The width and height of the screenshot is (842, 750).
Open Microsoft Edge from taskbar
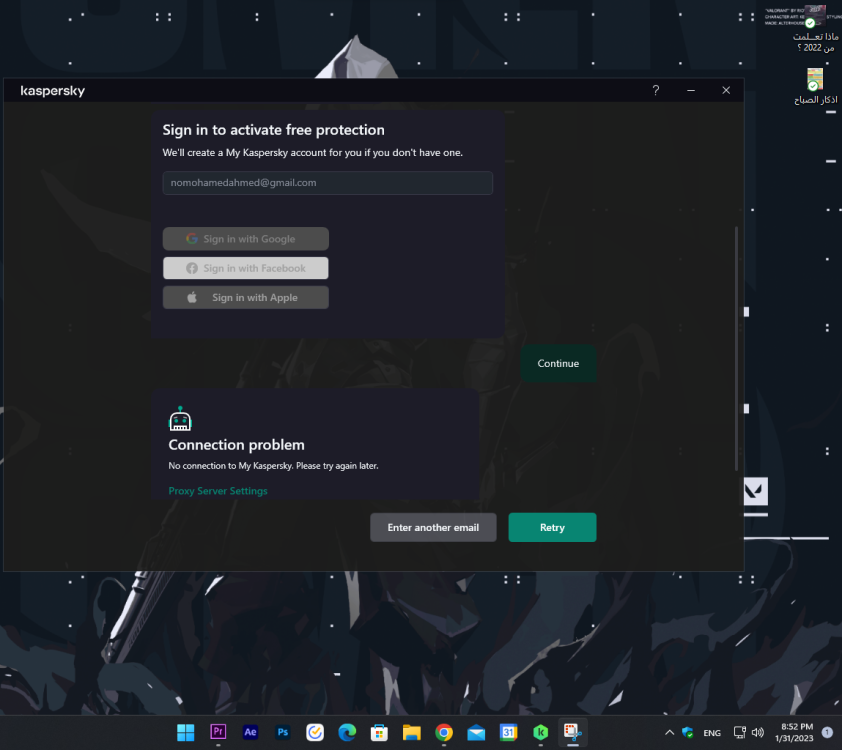[x=347, y=732]
